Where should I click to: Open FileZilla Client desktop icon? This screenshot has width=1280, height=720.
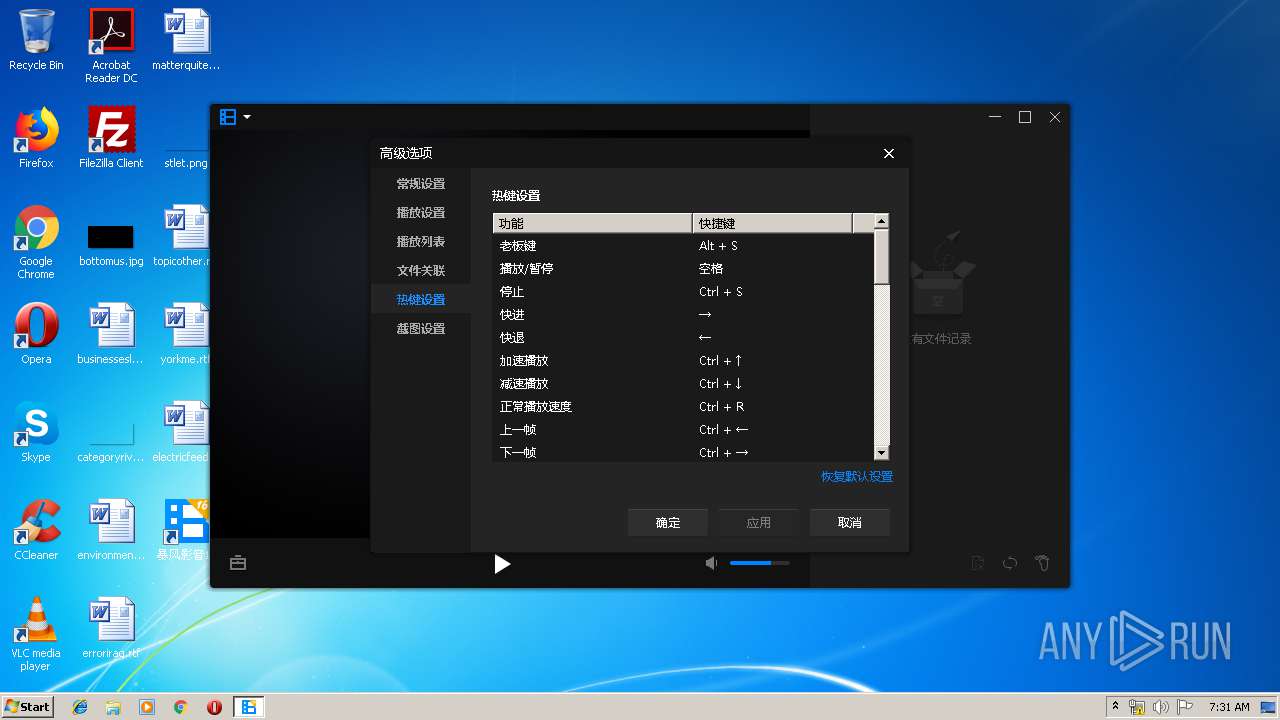tap(111, 138)
